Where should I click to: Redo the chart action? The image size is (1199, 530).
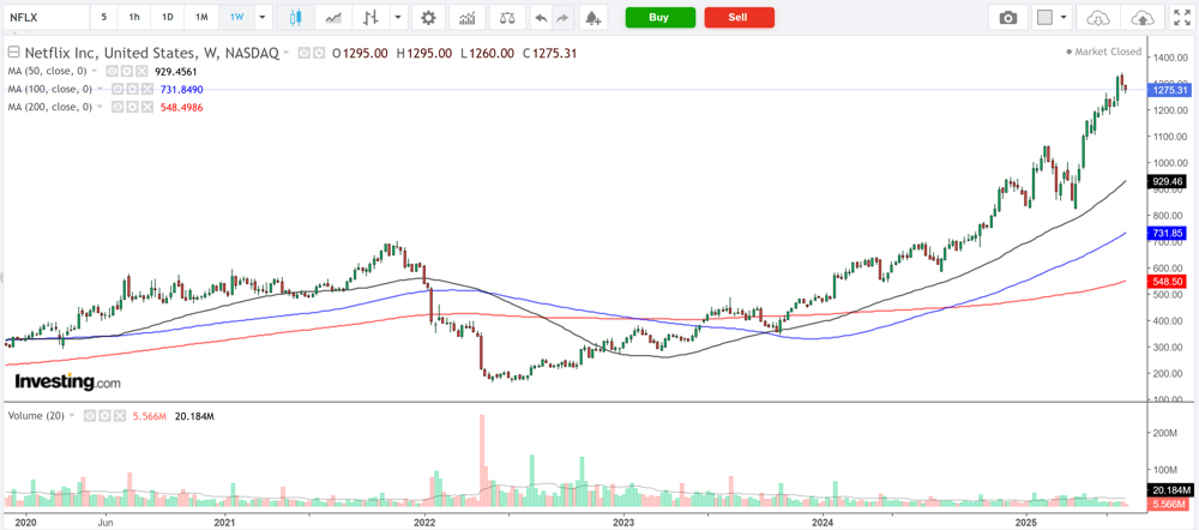[561, 18]
